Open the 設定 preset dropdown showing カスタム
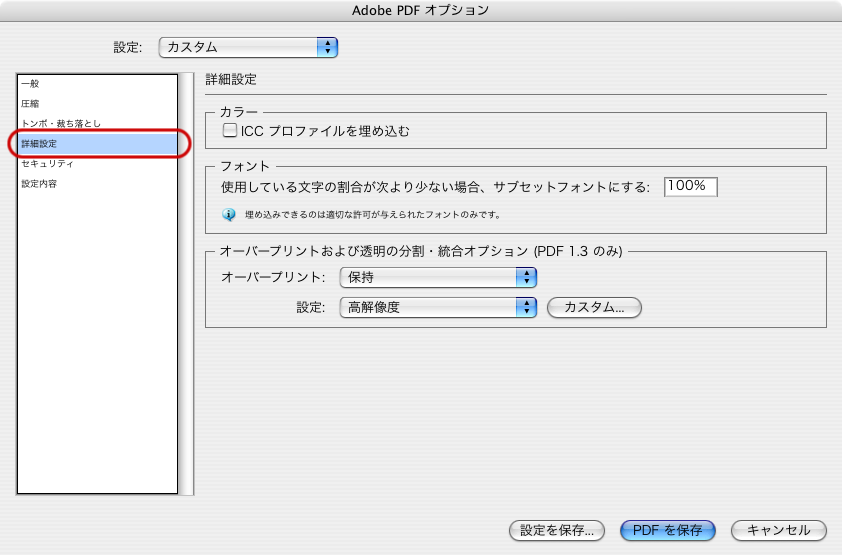This screenshot has width=842, height=555. (x=248, y=47)
